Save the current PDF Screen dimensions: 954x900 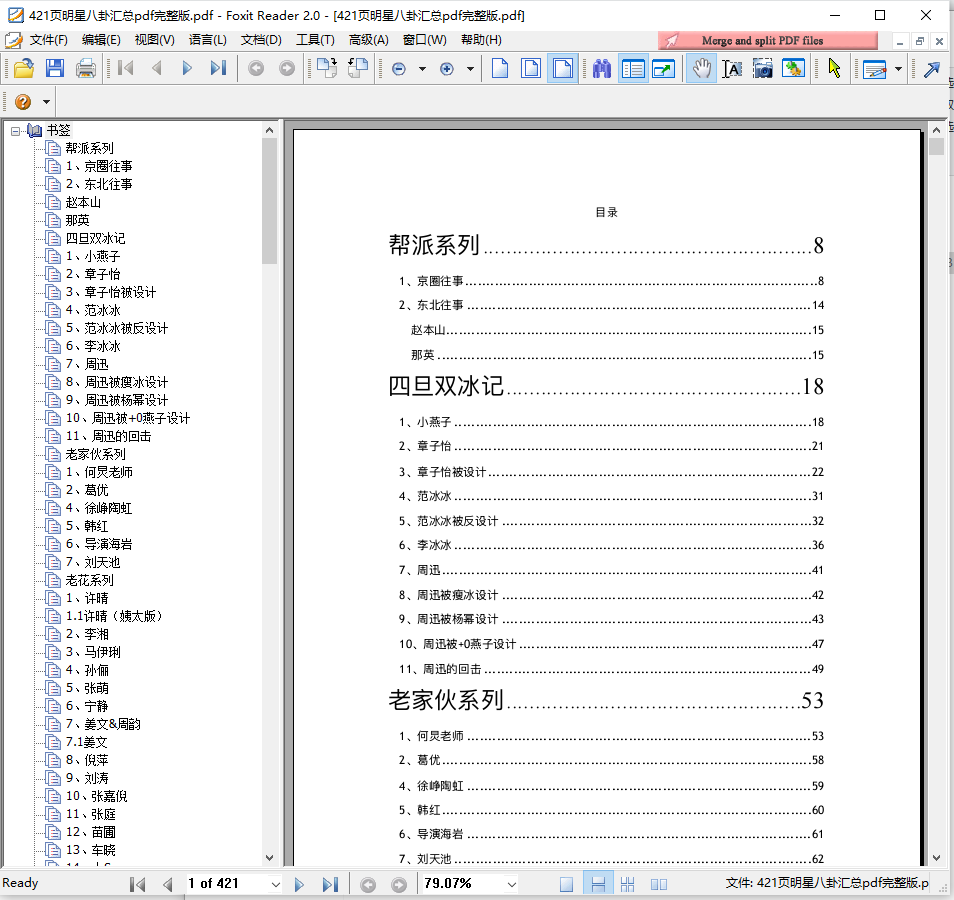pos(55,68)
